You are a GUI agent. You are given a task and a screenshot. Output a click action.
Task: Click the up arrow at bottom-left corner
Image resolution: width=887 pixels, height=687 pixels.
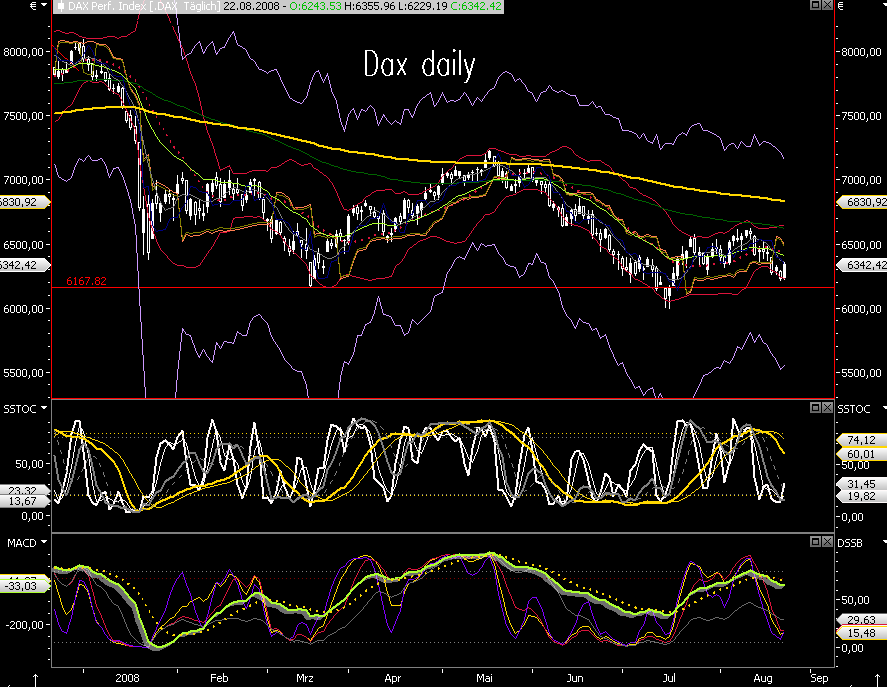[36, 679]
